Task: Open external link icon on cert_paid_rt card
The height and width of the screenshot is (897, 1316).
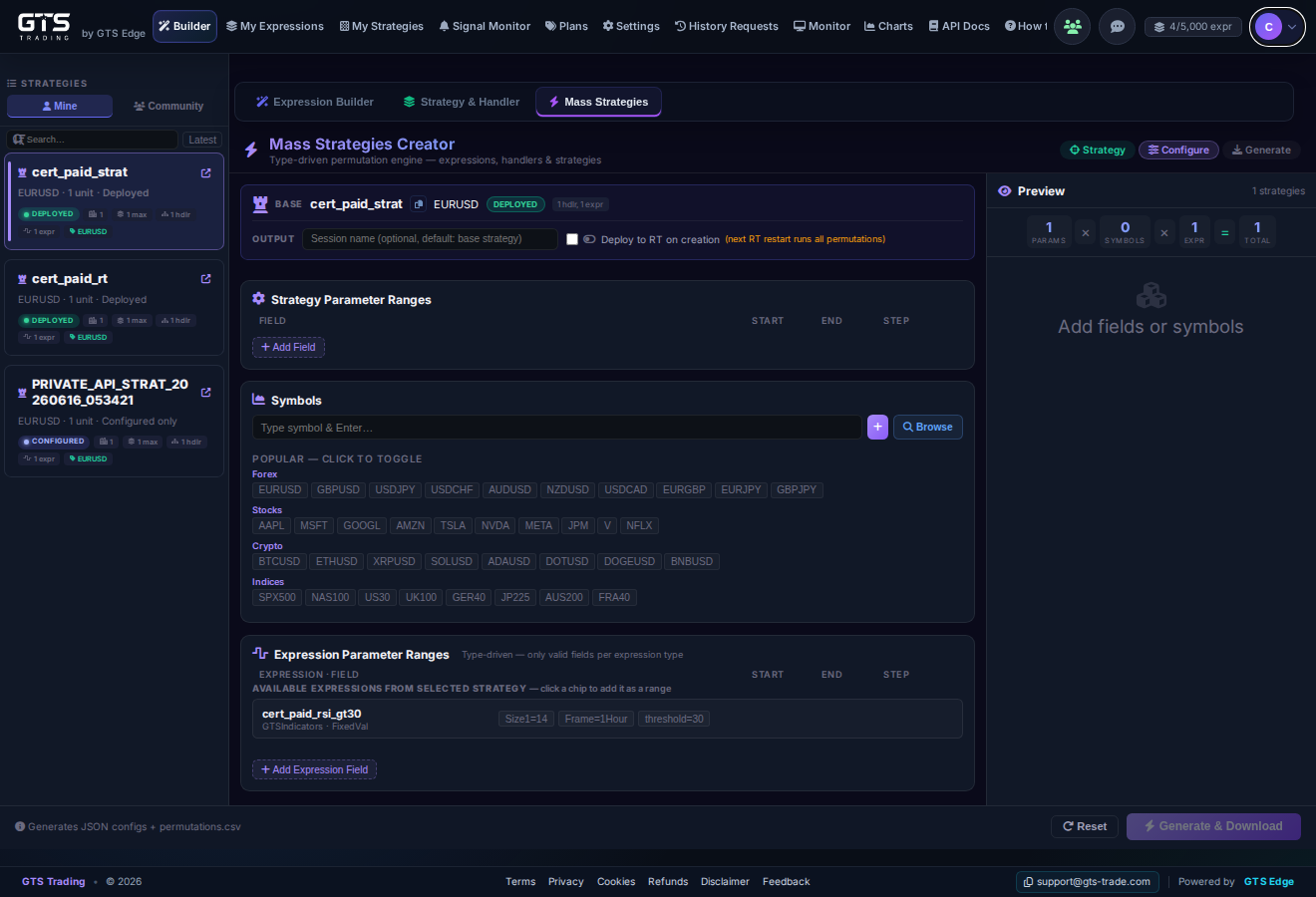Action: click(x=205, y=279)
